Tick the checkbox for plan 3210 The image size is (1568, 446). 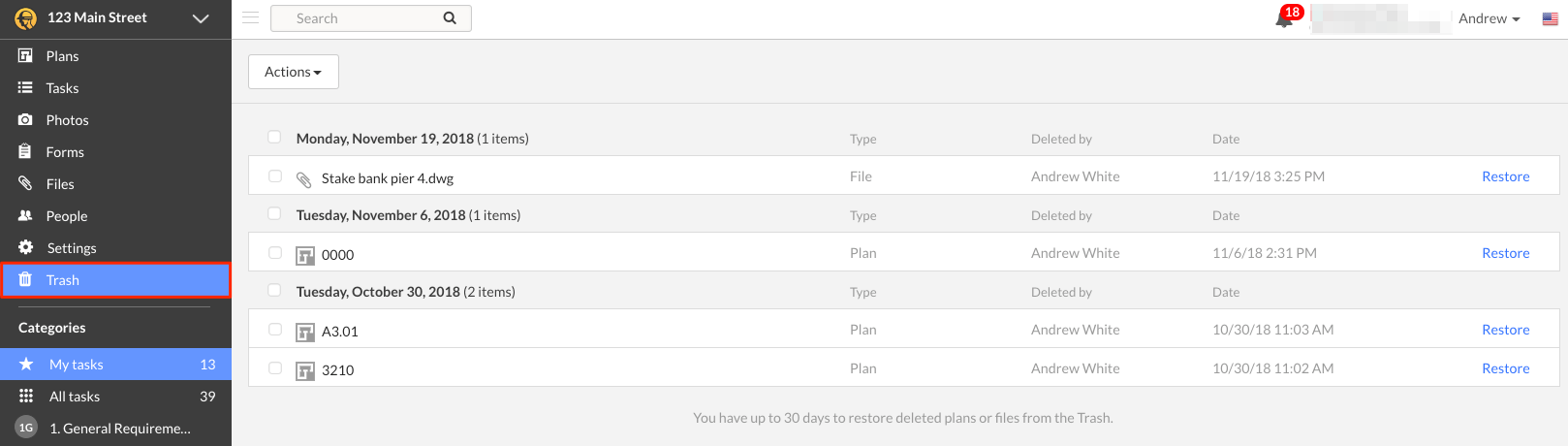point(275,368)
